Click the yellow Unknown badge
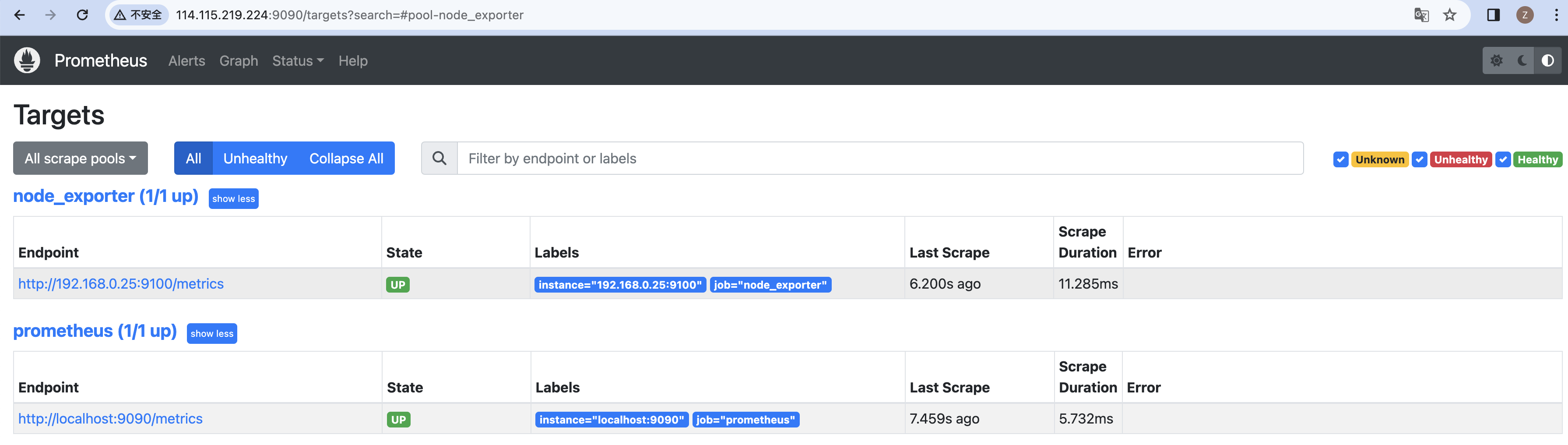The width and height of the screenshot is (1568, 445). click(1380, 159)
